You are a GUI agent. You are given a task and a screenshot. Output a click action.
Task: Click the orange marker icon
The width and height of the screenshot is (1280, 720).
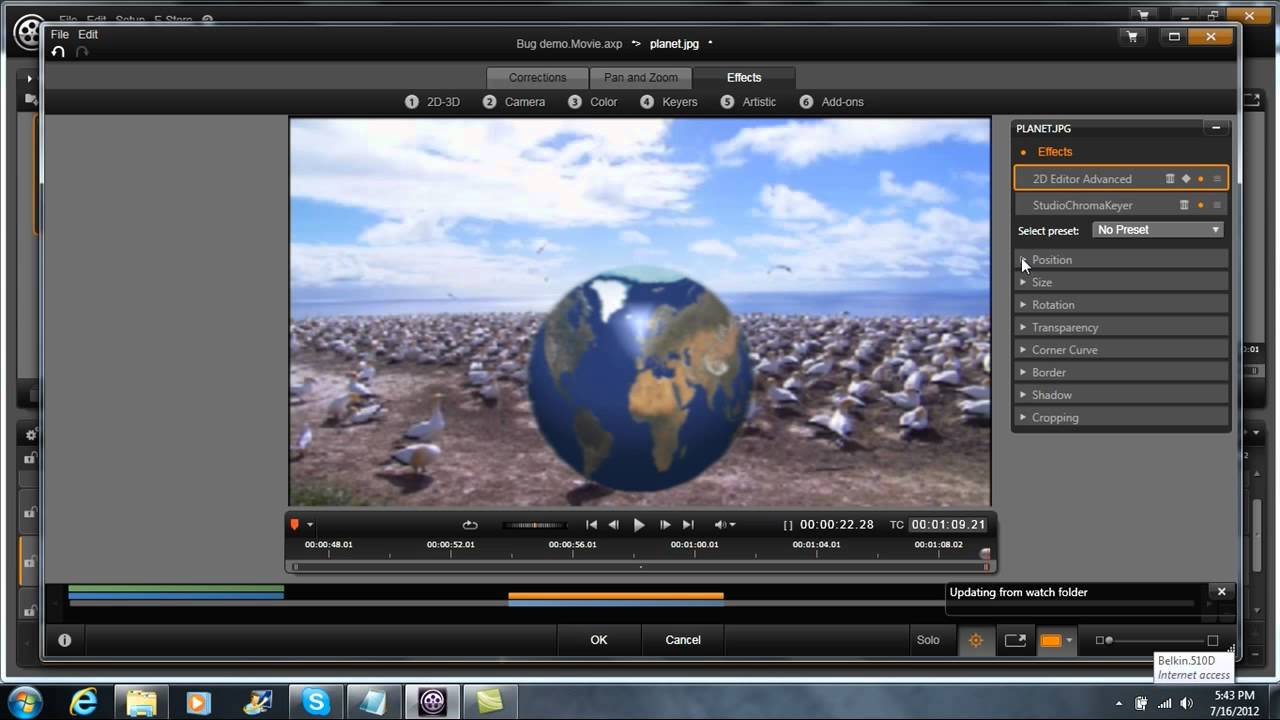pos(295,525)
